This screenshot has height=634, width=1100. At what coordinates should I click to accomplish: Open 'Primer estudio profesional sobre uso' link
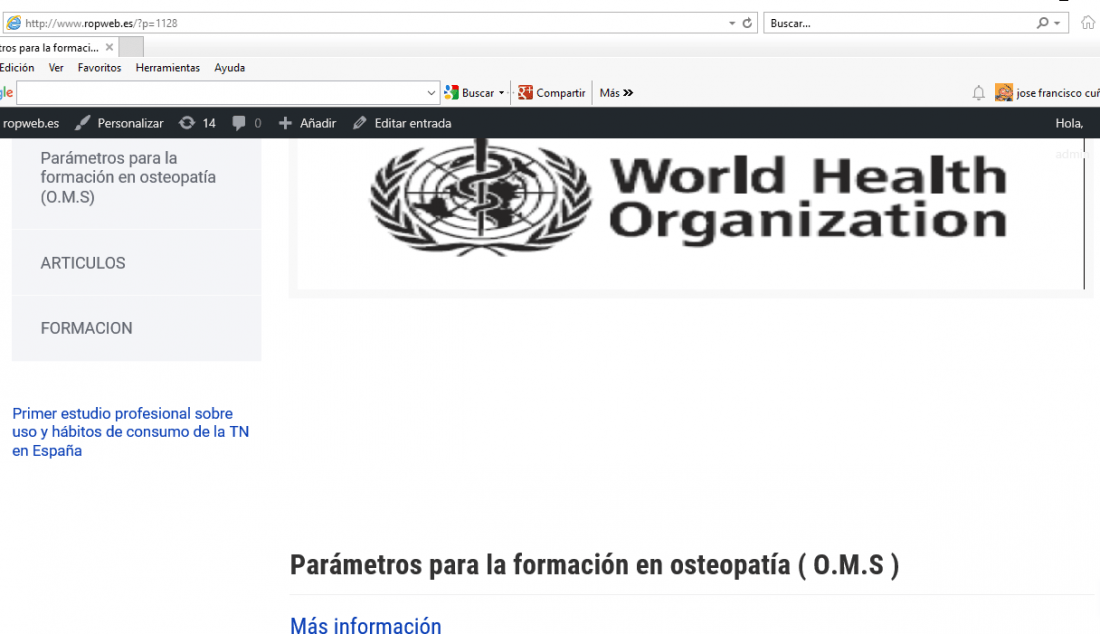tap(130, 432)
